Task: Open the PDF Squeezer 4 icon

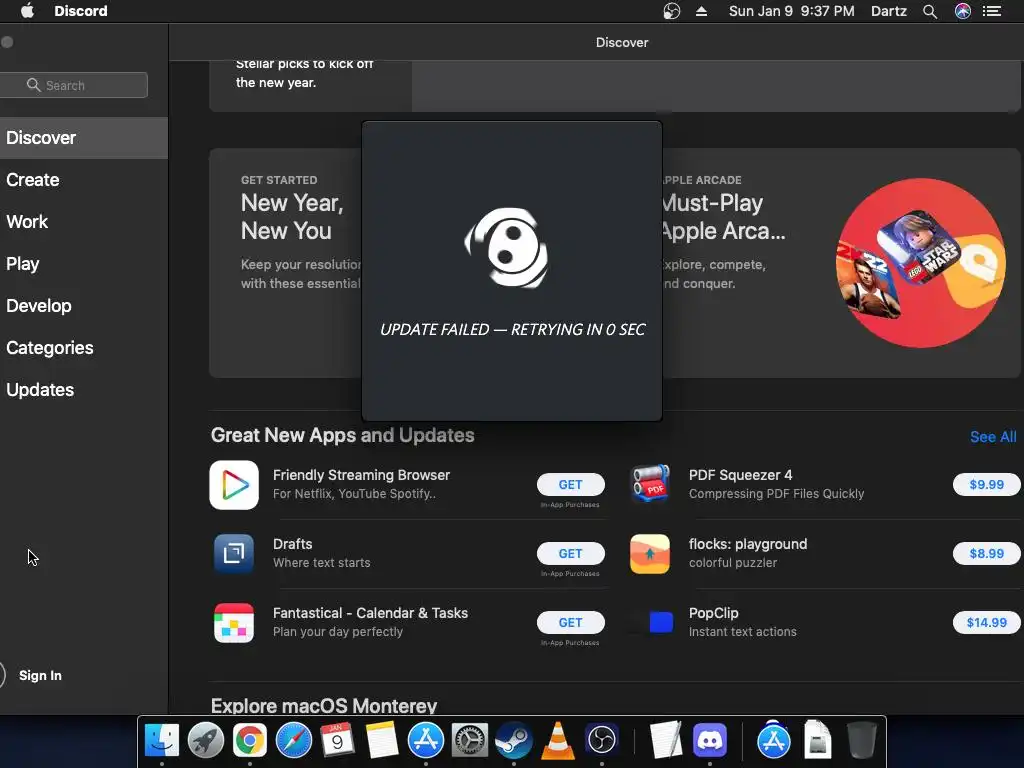Action: (650, 484)
